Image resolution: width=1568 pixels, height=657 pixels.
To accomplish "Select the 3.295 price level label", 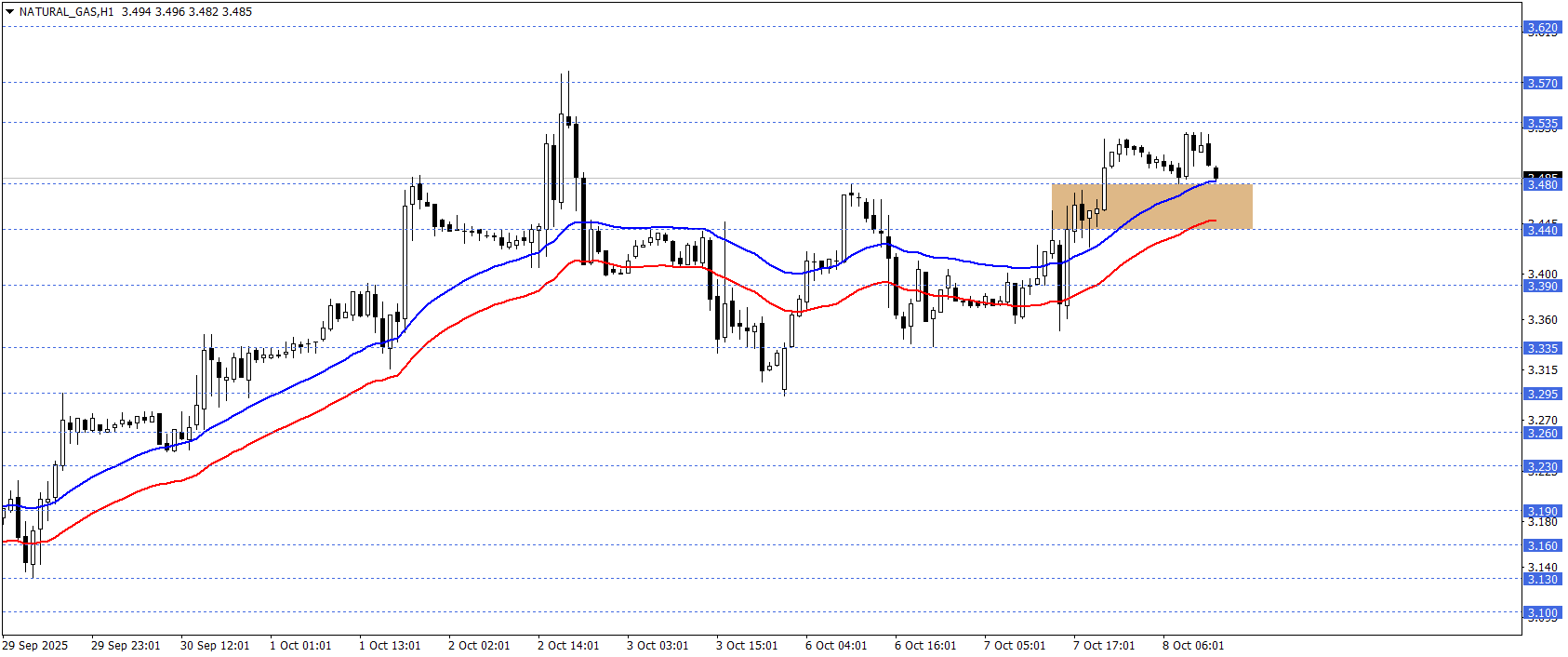I will tap(1542, 394).
